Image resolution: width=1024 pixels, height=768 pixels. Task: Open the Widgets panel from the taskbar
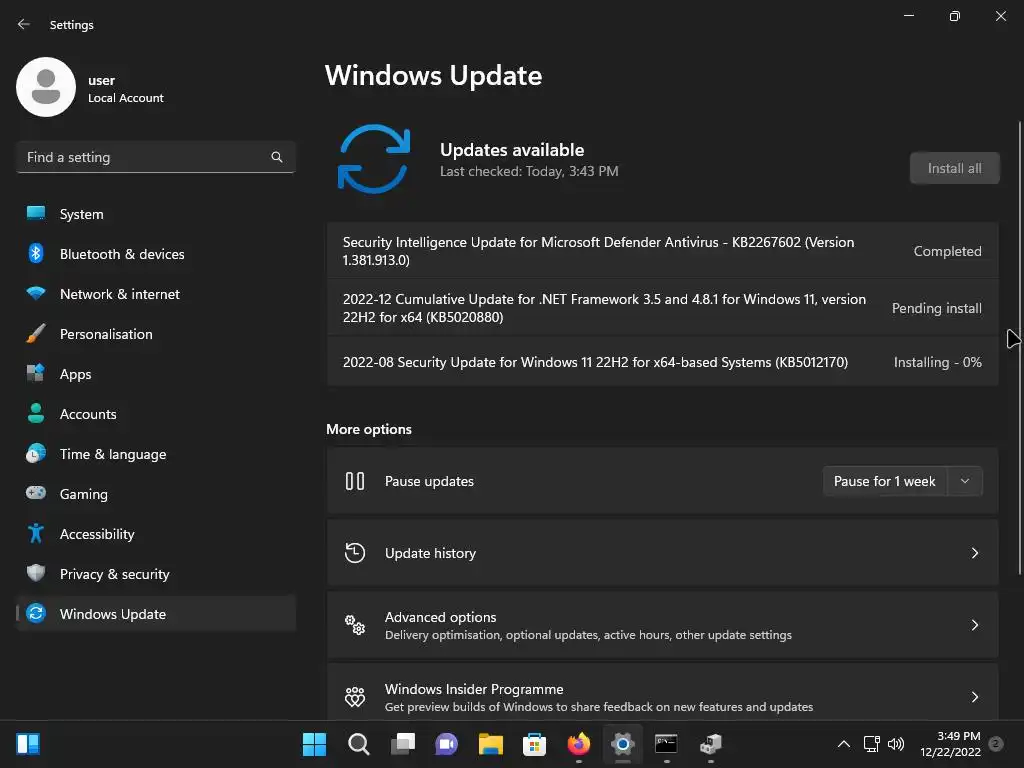click(x=28, y=744)
